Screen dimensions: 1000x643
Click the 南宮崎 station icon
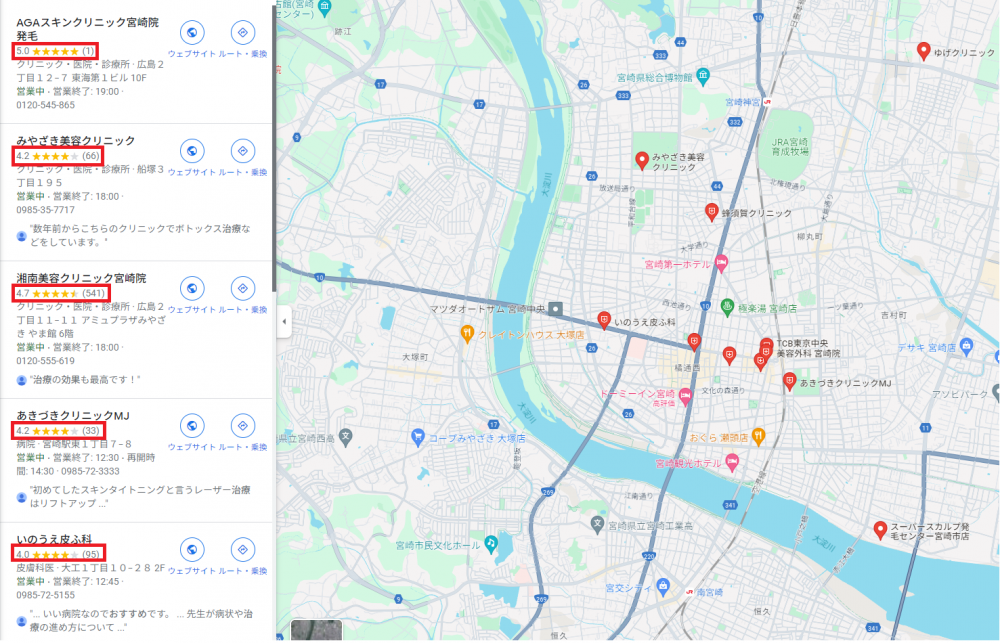[x=689, y=591]
